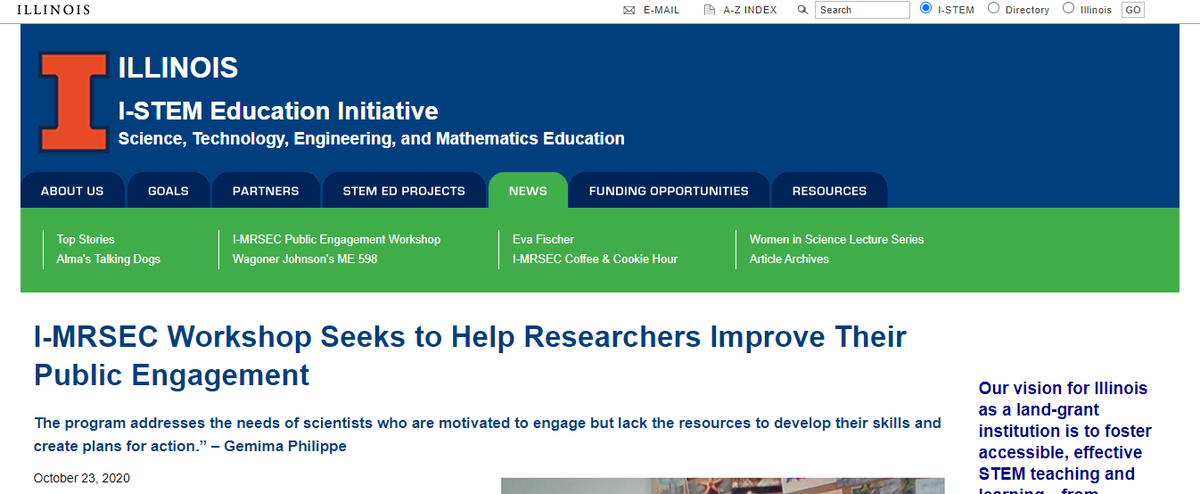
Task: Select the I-STEM search radio button
Action: 925,8
